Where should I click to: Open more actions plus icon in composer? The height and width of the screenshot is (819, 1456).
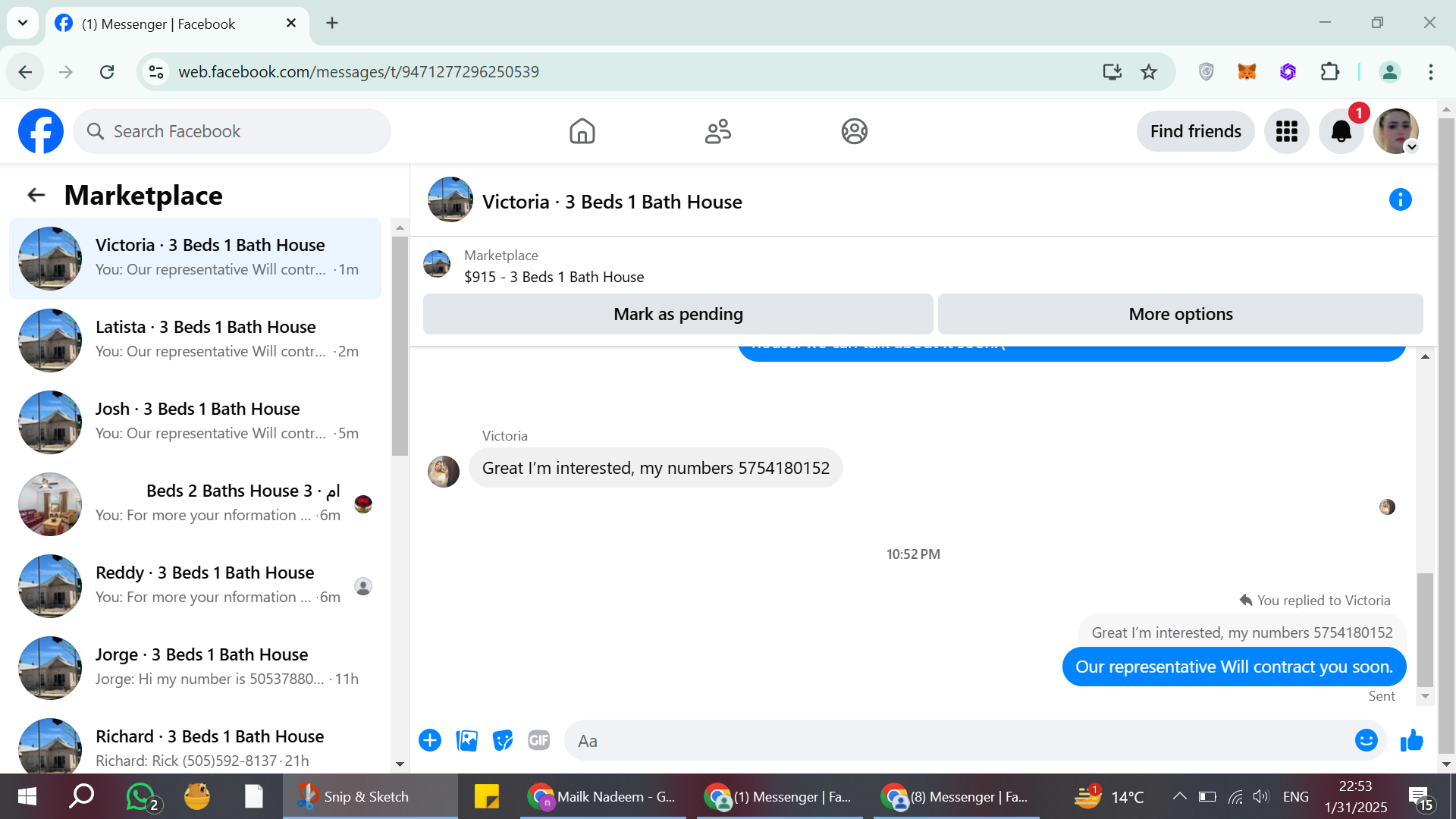point(430,740)
